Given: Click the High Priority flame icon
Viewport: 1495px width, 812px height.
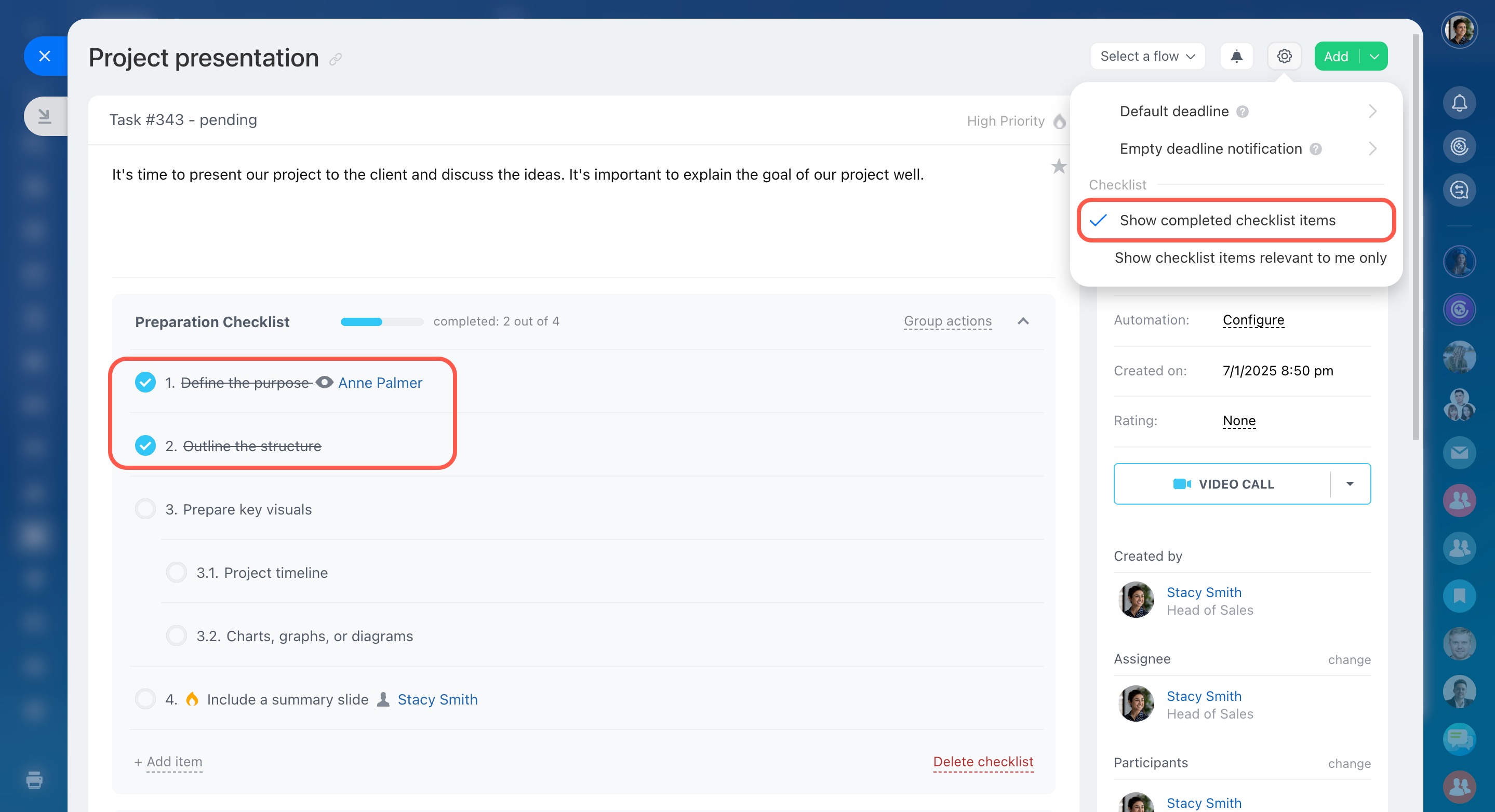Looking at the screenshot, I should click(x=1059, y=121).
